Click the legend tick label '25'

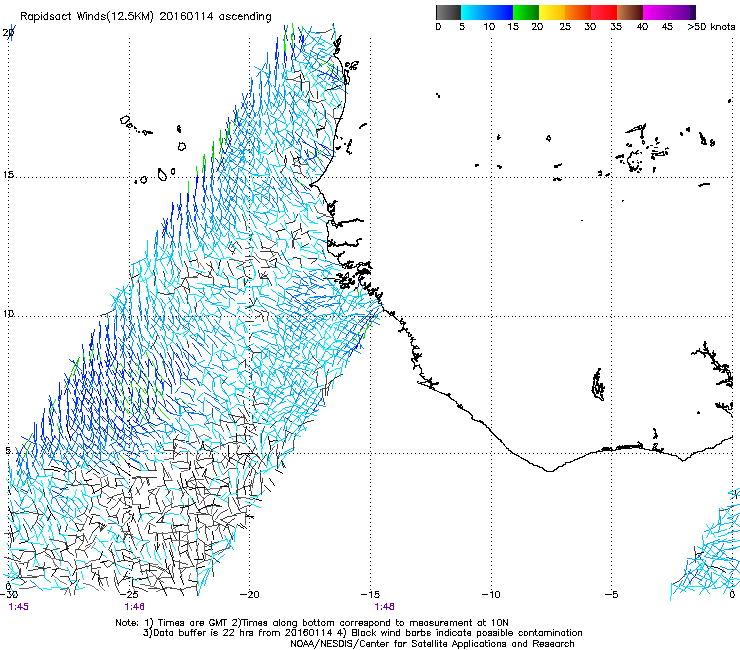(565, 27)
